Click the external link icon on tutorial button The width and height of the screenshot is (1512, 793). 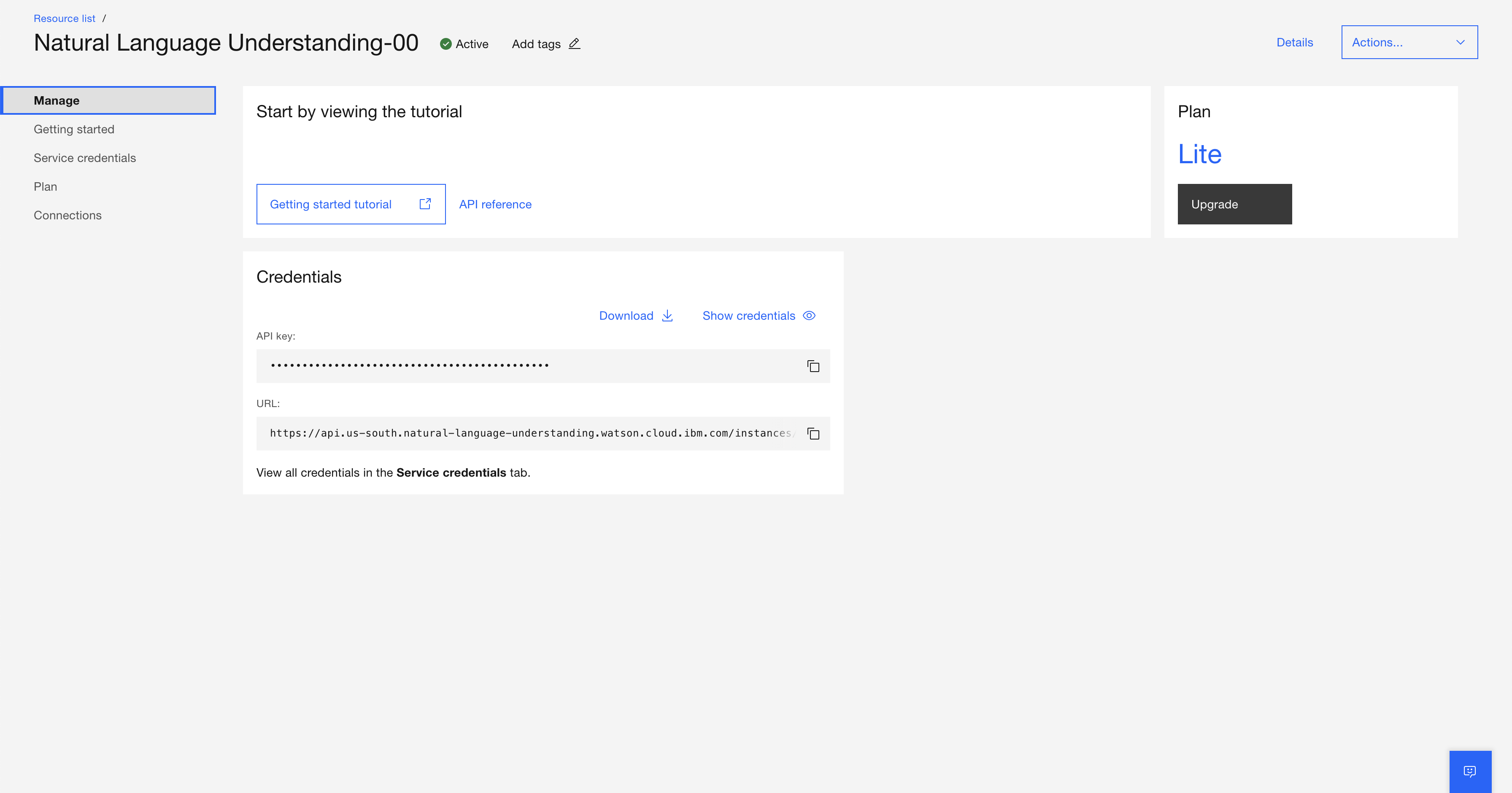tap(425, 204)
